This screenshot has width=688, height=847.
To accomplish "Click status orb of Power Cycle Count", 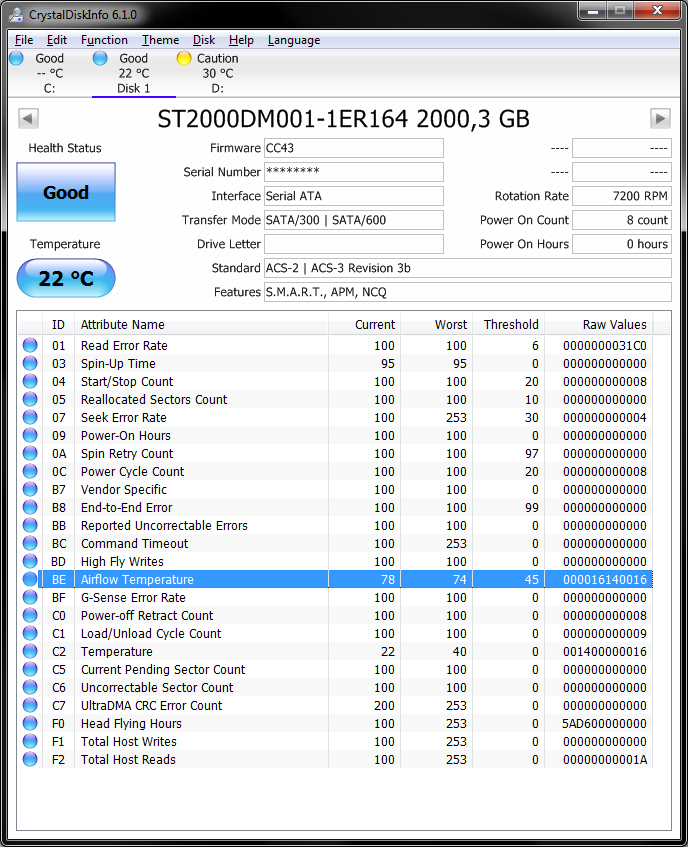I will 30,471.
